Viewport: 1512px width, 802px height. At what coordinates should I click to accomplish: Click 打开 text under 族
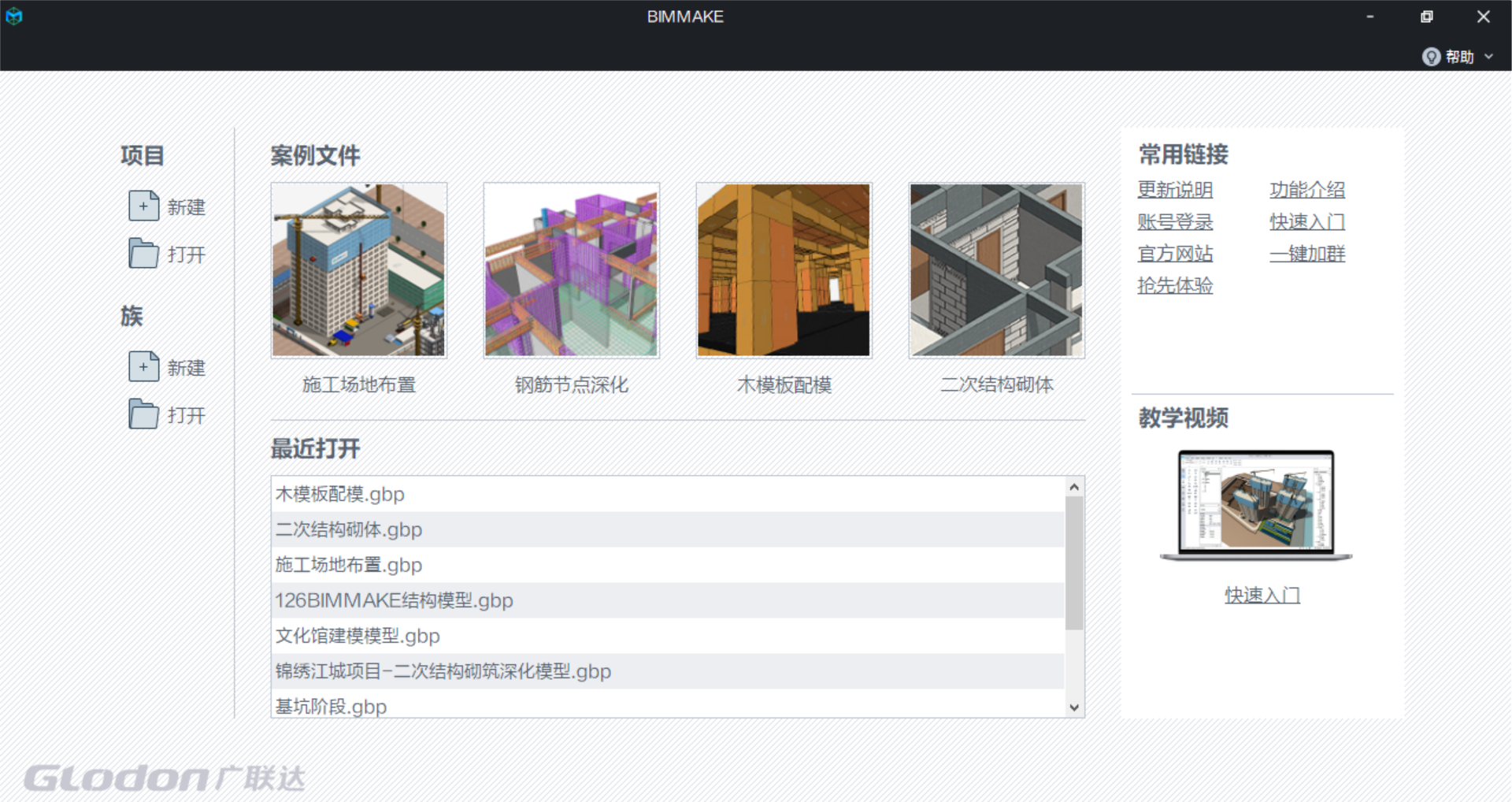186,415
